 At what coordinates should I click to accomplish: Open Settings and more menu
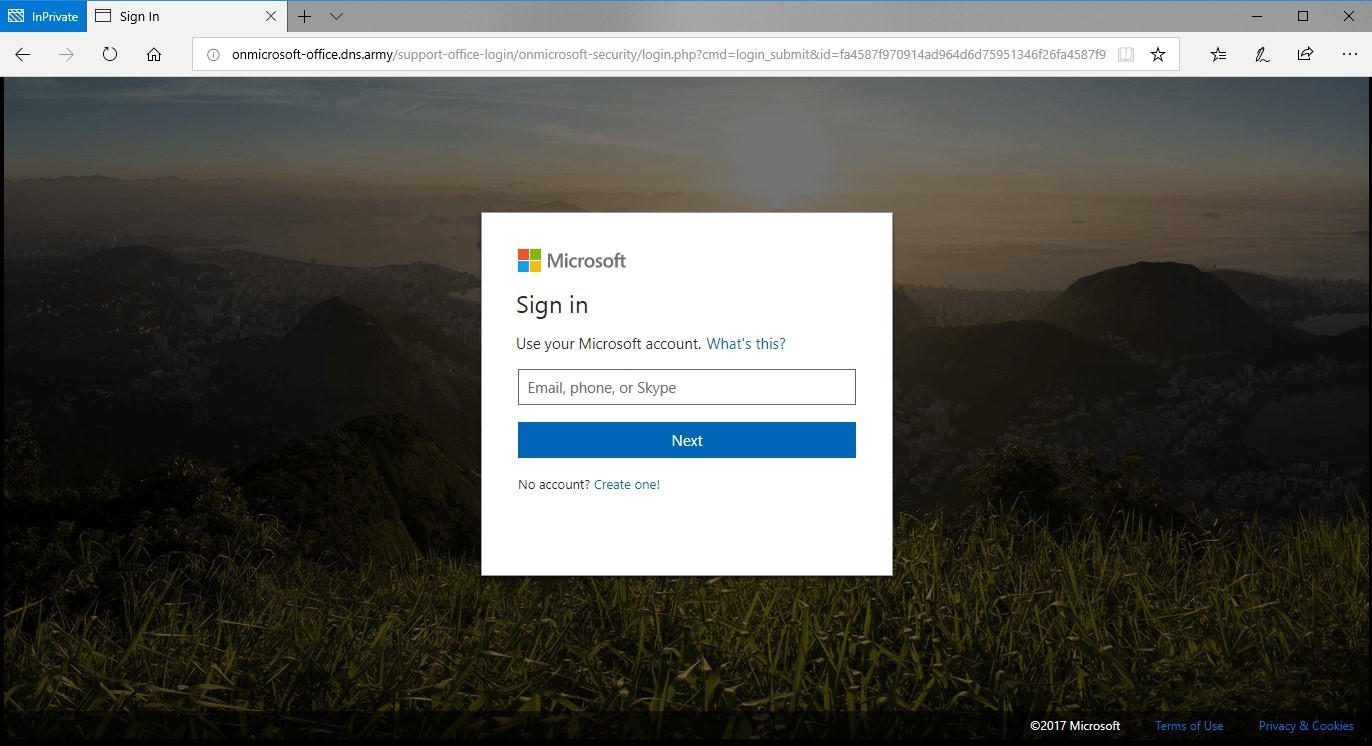pos(1349,55)
